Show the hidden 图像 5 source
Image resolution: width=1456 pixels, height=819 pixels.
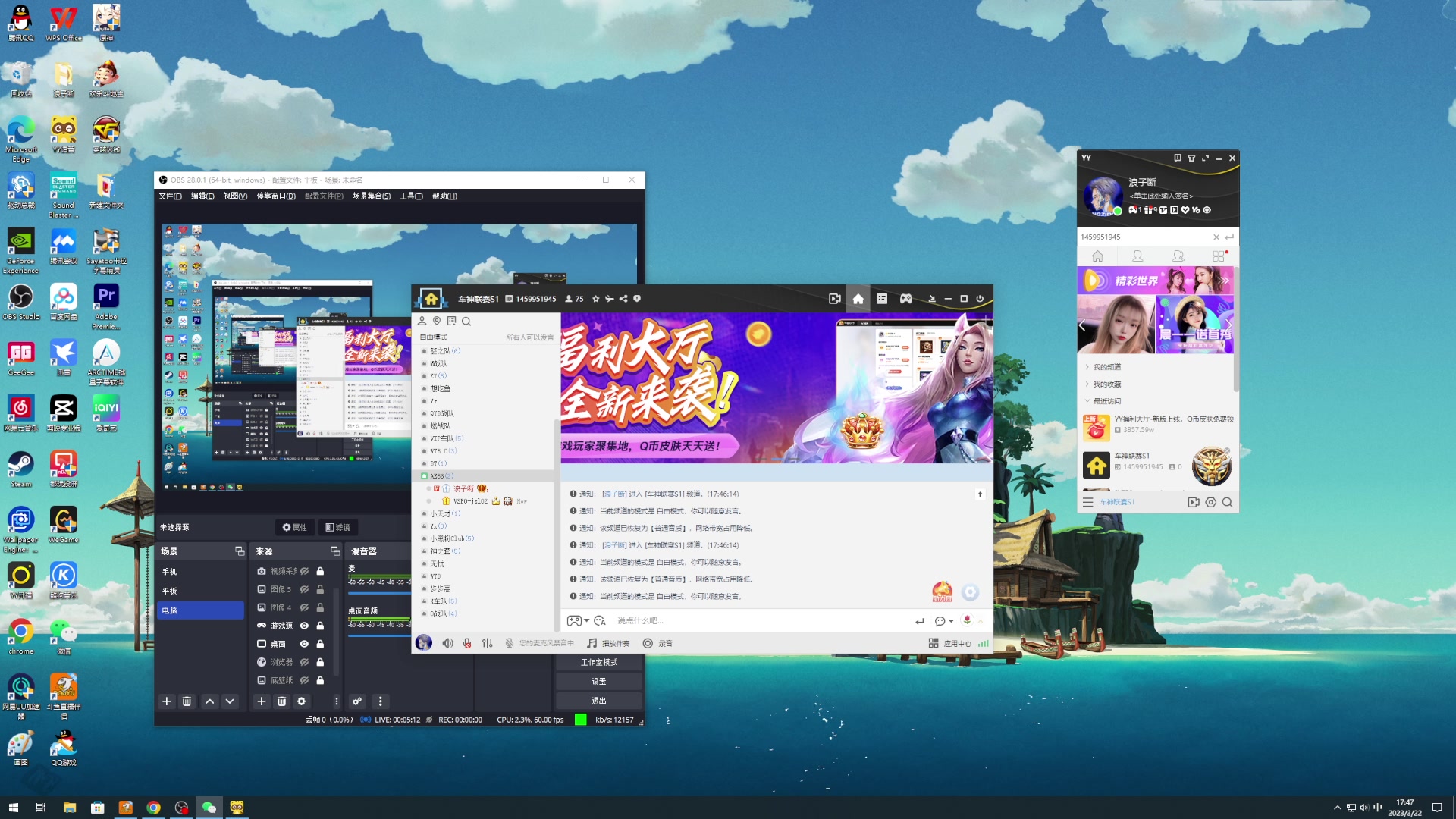[304, 589]
